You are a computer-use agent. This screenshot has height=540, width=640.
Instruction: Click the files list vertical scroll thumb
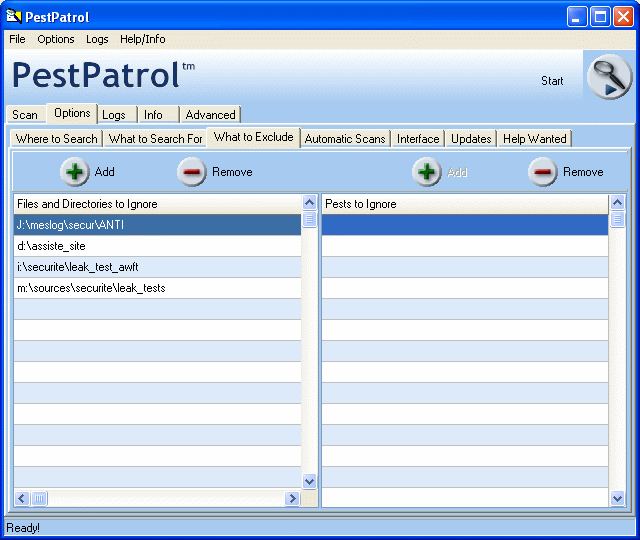point(310,220)
